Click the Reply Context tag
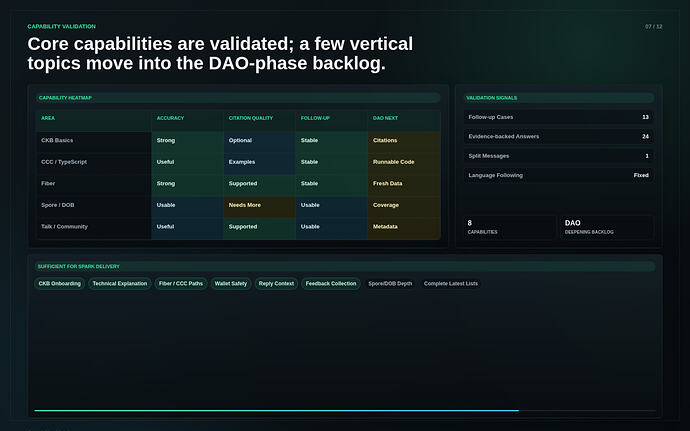The width and height of the screenshot is (690, 431). [276, 284]
